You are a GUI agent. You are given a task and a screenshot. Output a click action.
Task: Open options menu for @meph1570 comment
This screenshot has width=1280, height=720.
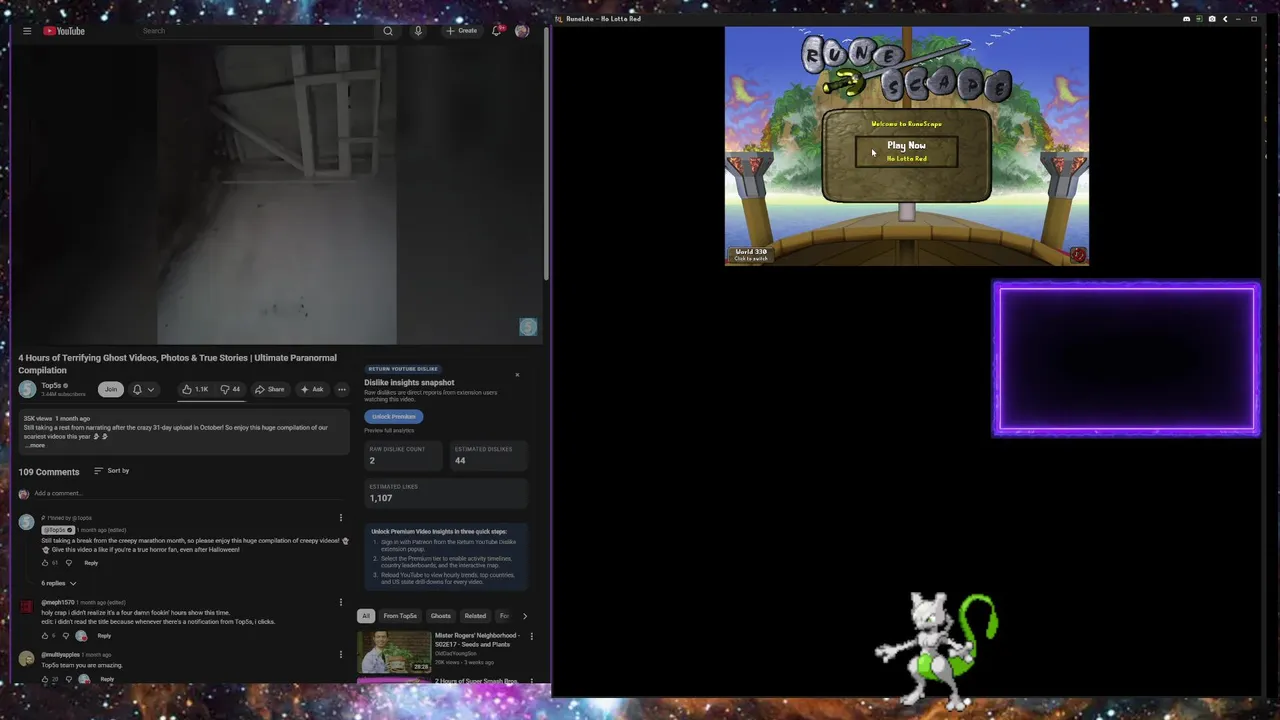click(x=341, y=602)
